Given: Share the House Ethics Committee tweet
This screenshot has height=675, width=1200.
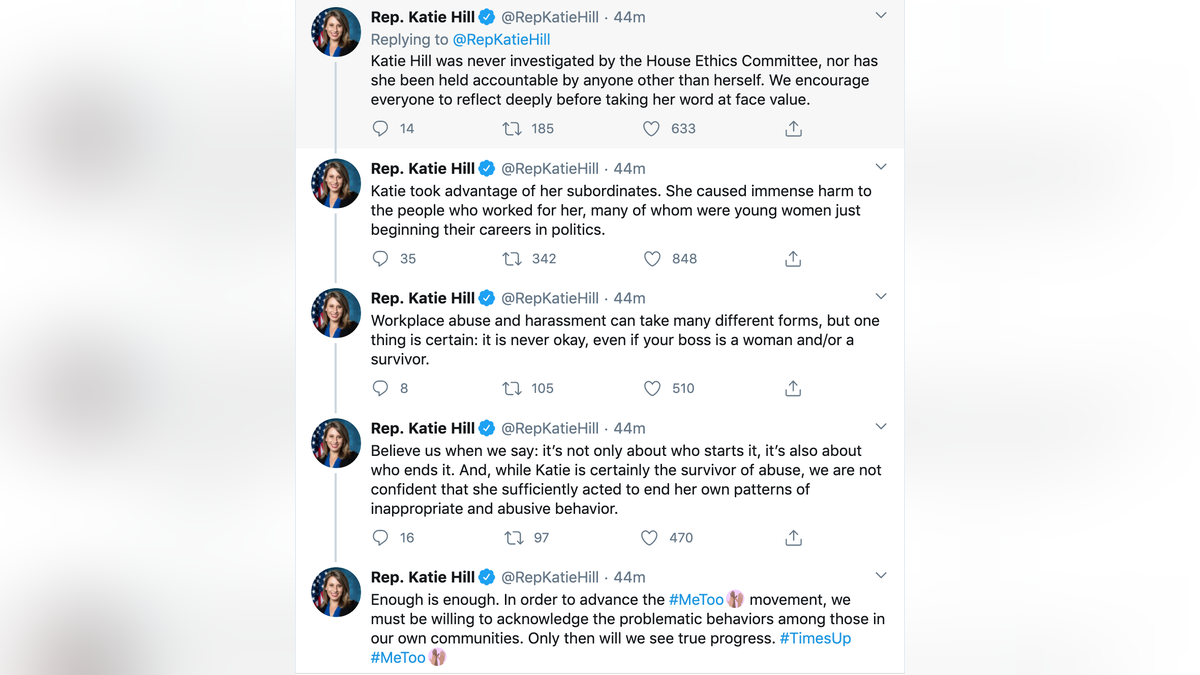Looking at the screenshot, I should 793,129.
